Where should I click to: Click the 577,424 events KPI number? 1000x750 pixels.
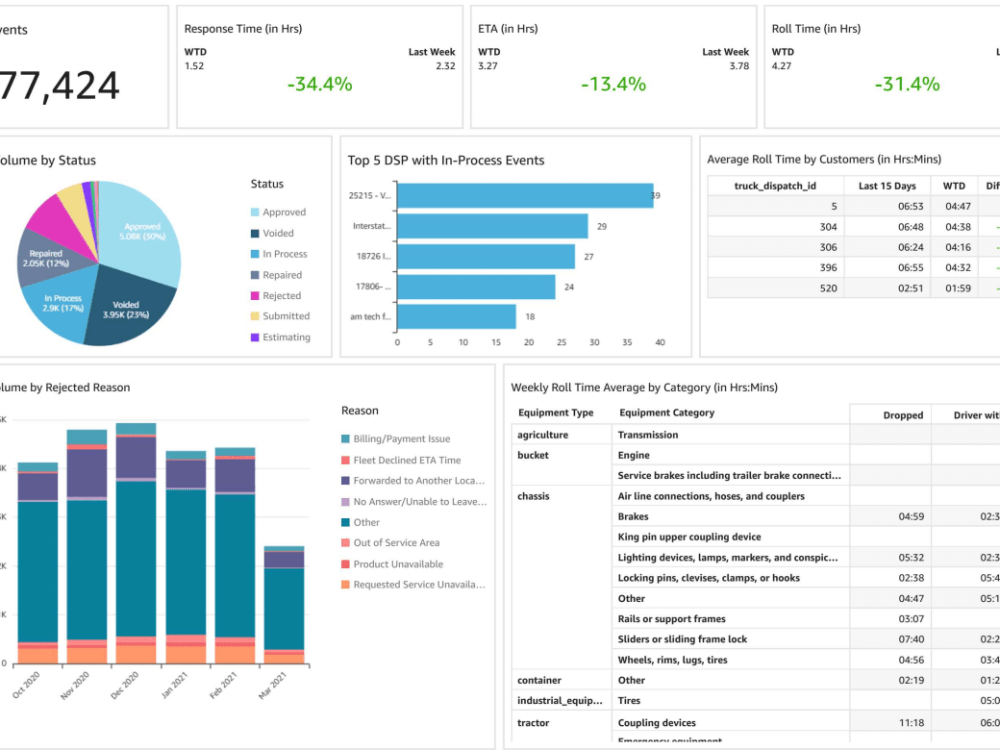click(x=62, y=85)
